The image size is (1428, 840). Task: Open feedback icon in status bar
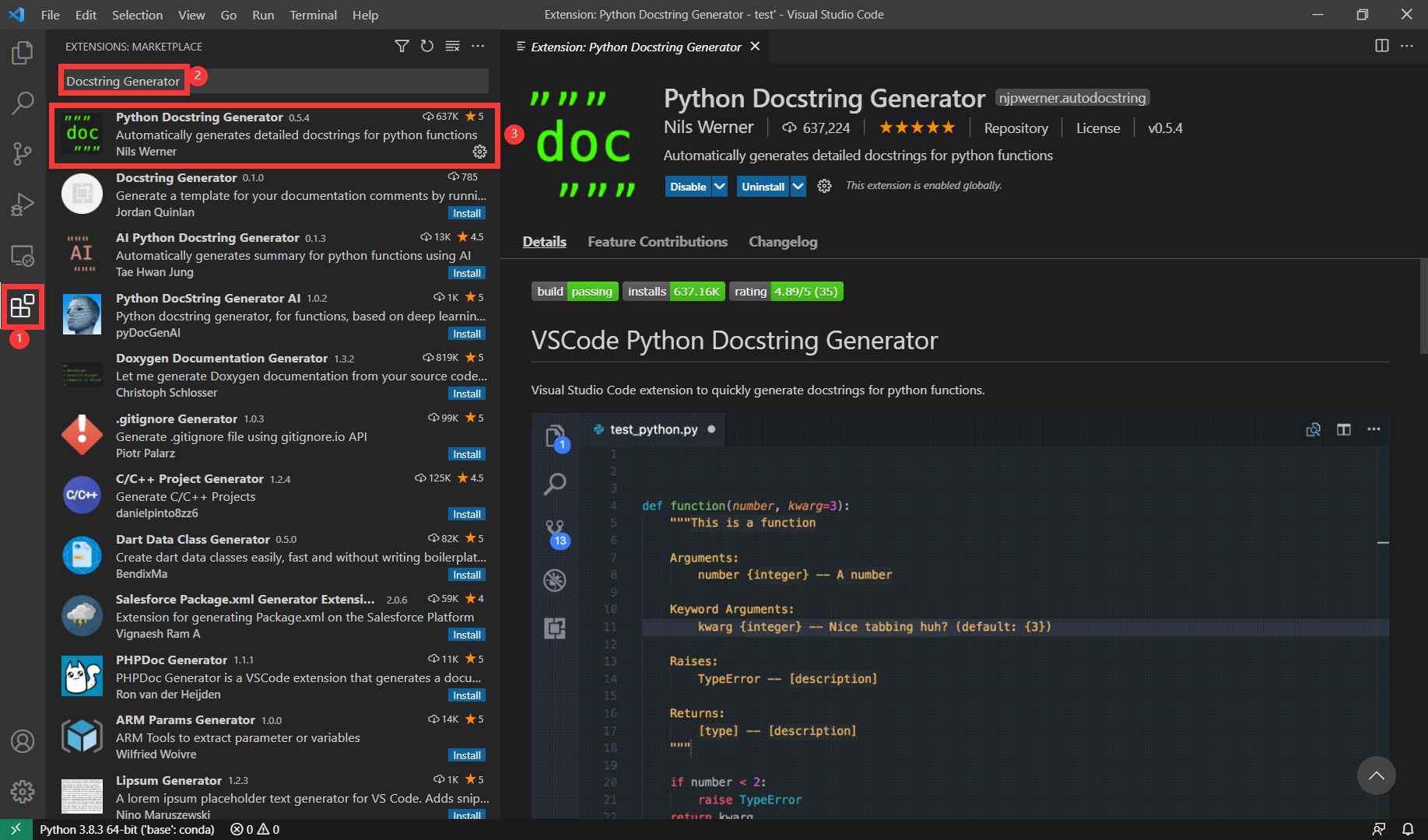(x=1378, y=829)
